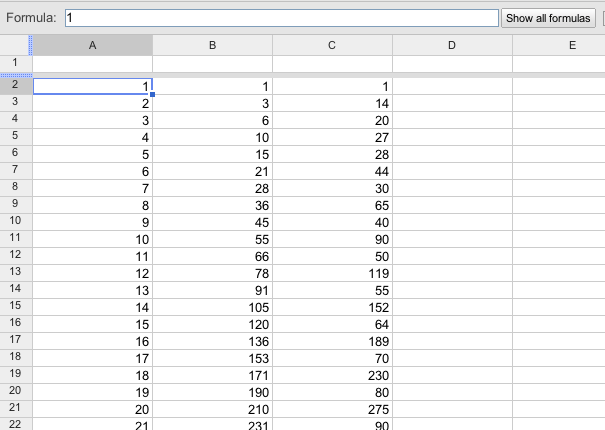605x430 pixels.
Task: Click cell B18 containing 153
Action: point(213,358)
